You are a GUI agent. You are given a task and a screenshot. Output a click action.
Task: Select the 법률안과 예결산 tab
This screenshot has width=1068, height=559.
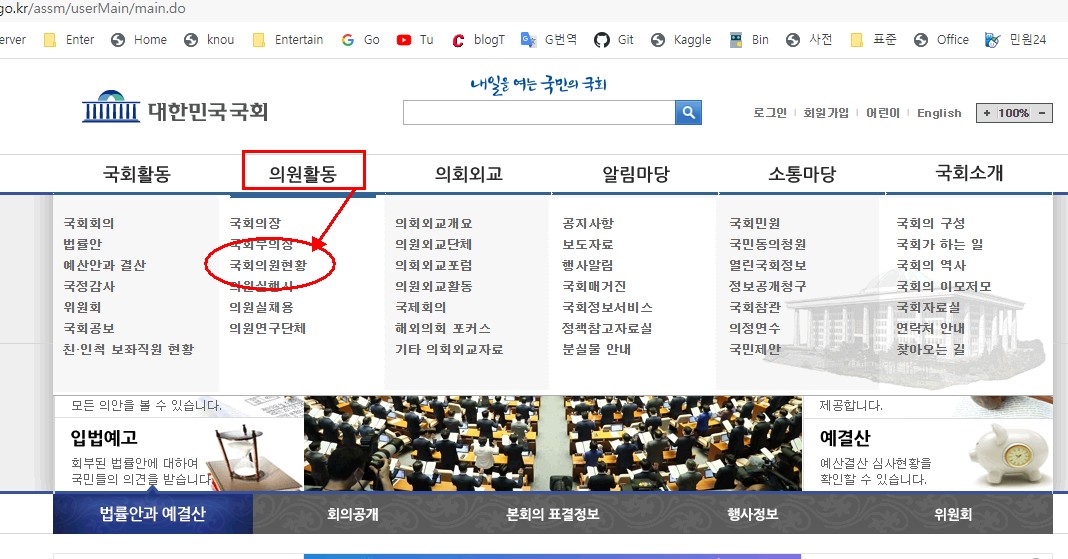(x=153, y=513)
